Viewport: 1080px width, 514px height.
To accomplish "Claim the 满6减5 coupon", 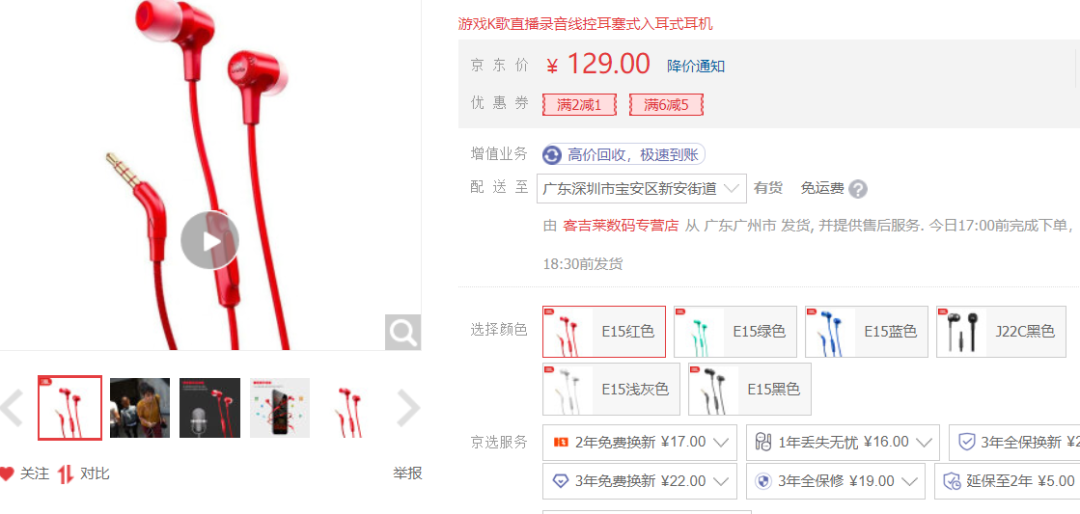I will (666, 105).
